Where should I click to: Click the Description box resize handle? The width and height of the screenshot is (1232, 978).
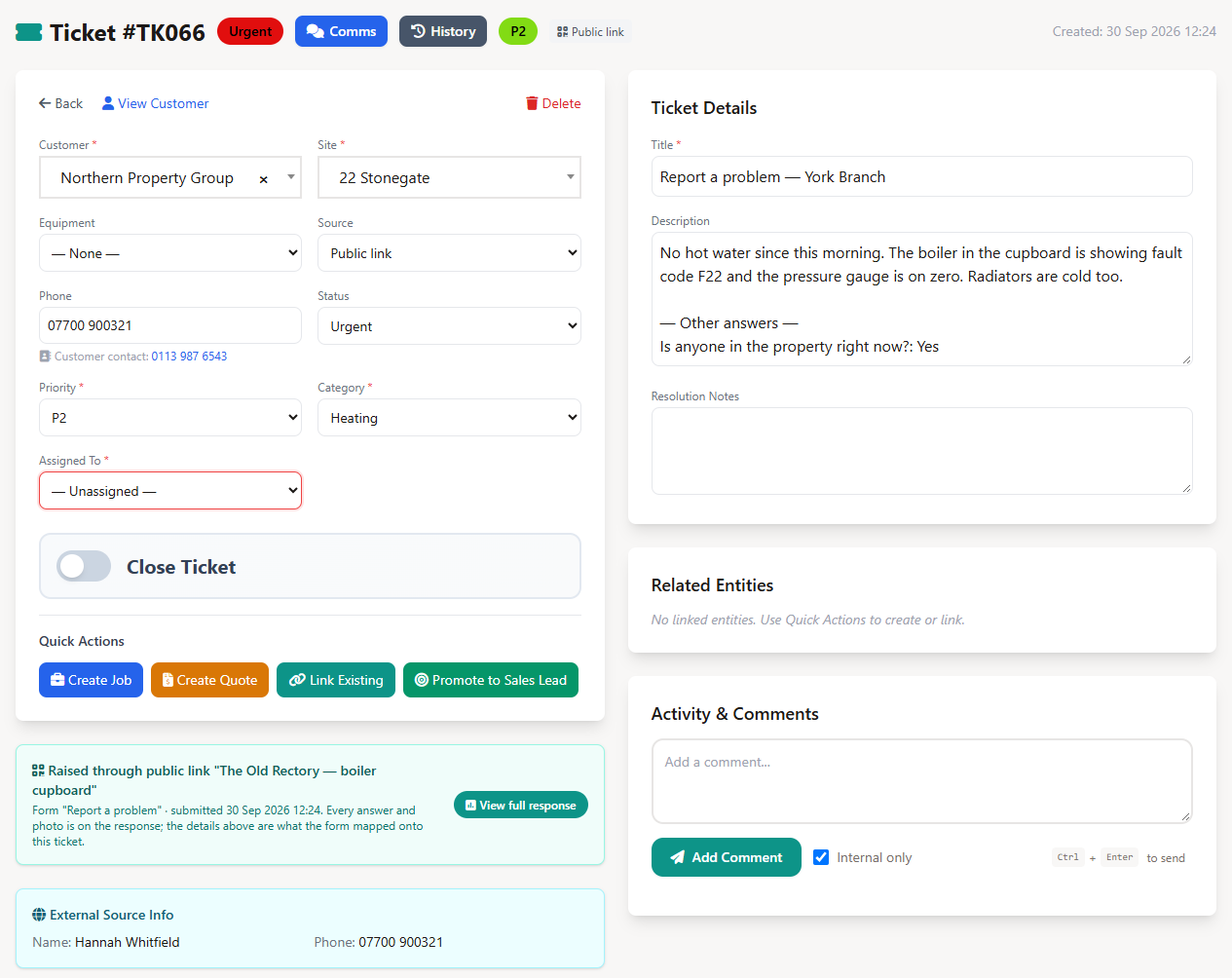tap(1186, 359)
